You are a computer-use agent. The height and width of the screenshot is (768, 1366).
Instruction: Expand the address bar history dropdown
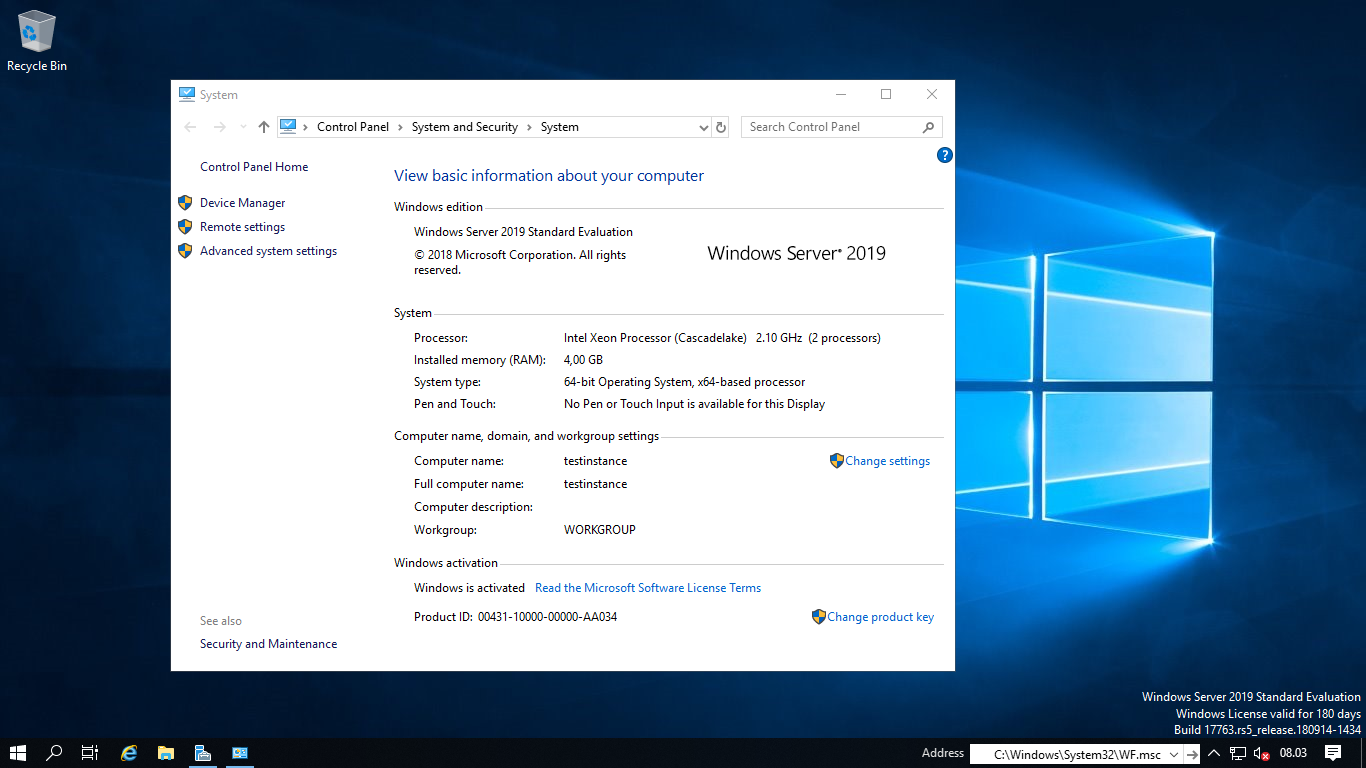click(703, 128)
